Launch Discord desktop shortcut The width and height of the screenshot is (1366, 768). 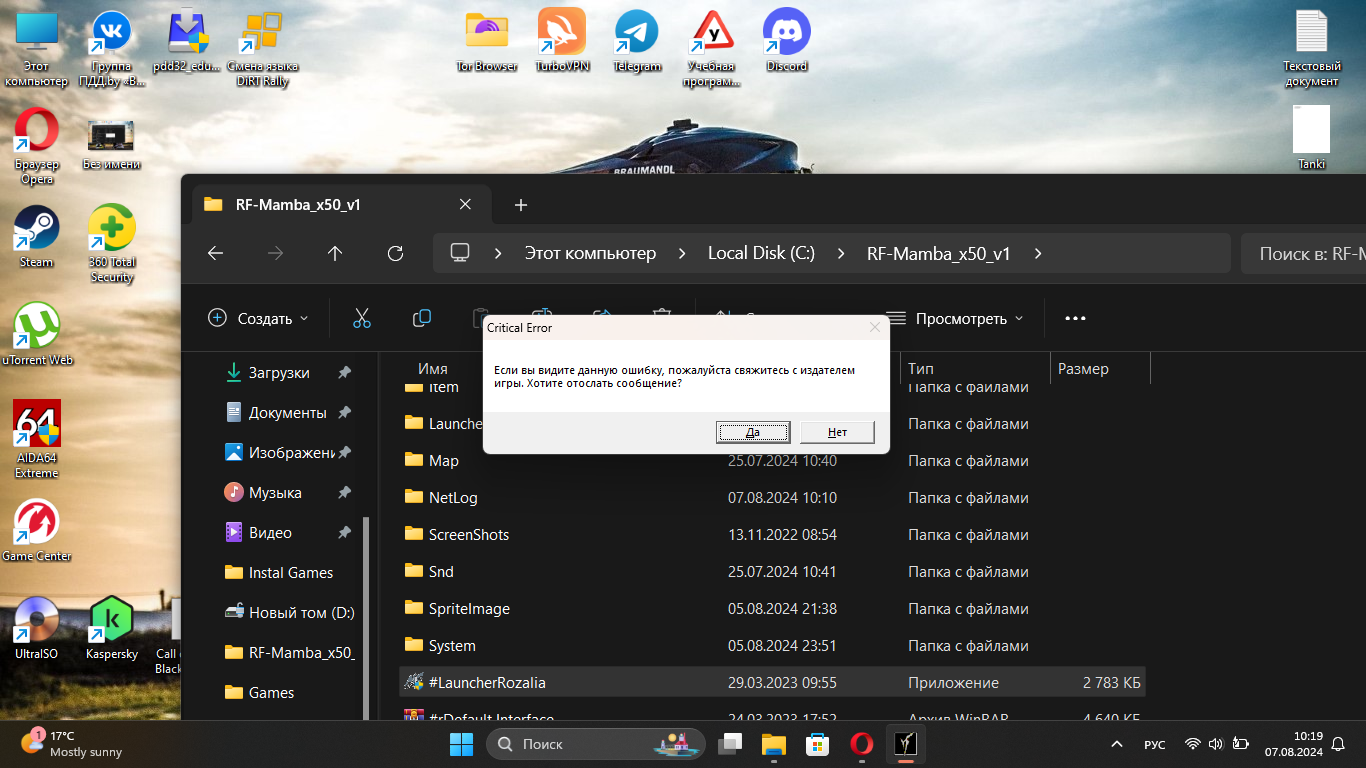click(787, 40)
